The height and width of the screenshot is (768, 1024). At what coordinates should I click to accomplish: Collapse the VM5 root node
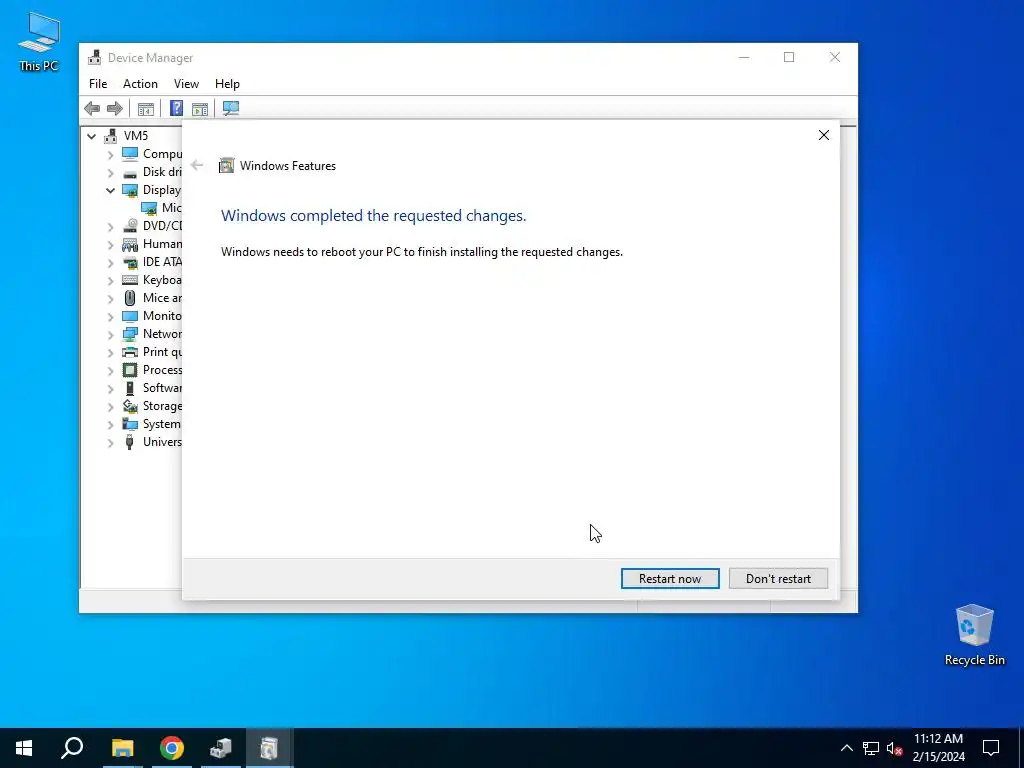pyautogui.click(x=92, y=136)
